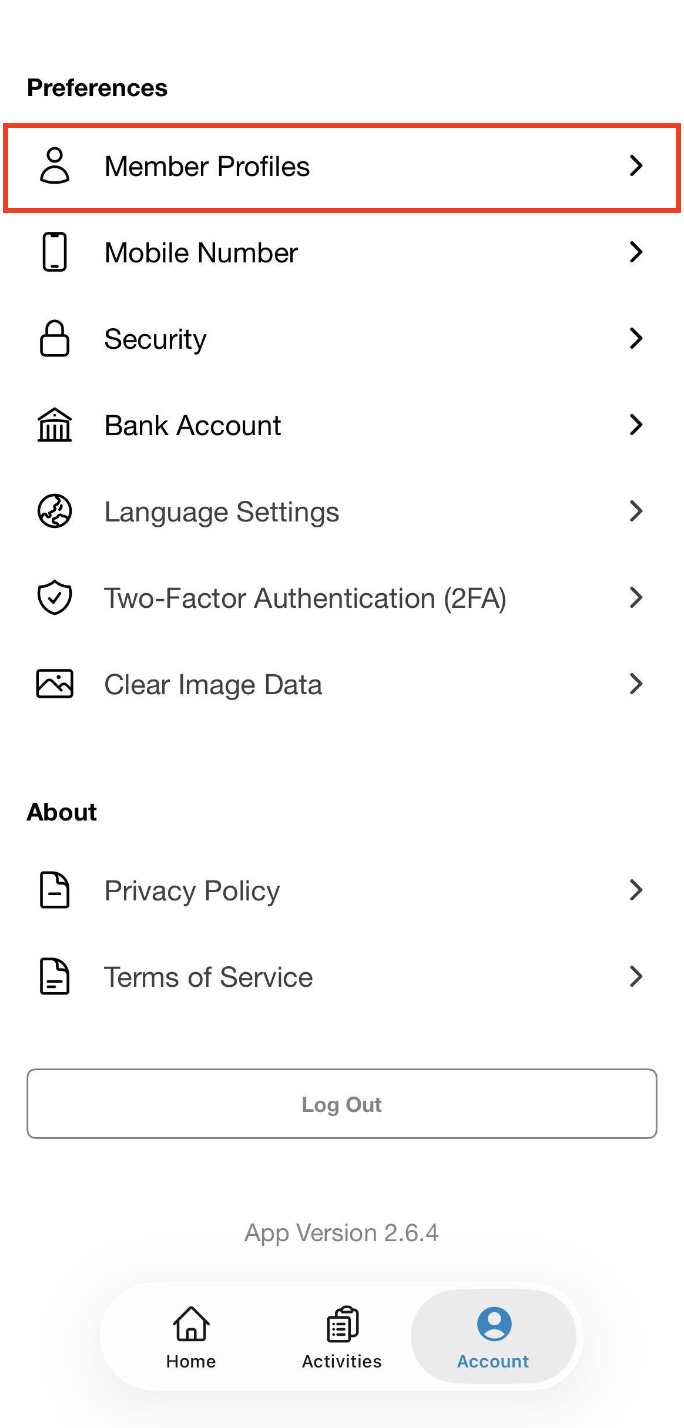Tap the App Version 2.6.4 text
Viewport: 684px width, 1428px height.
(342, 1232)
